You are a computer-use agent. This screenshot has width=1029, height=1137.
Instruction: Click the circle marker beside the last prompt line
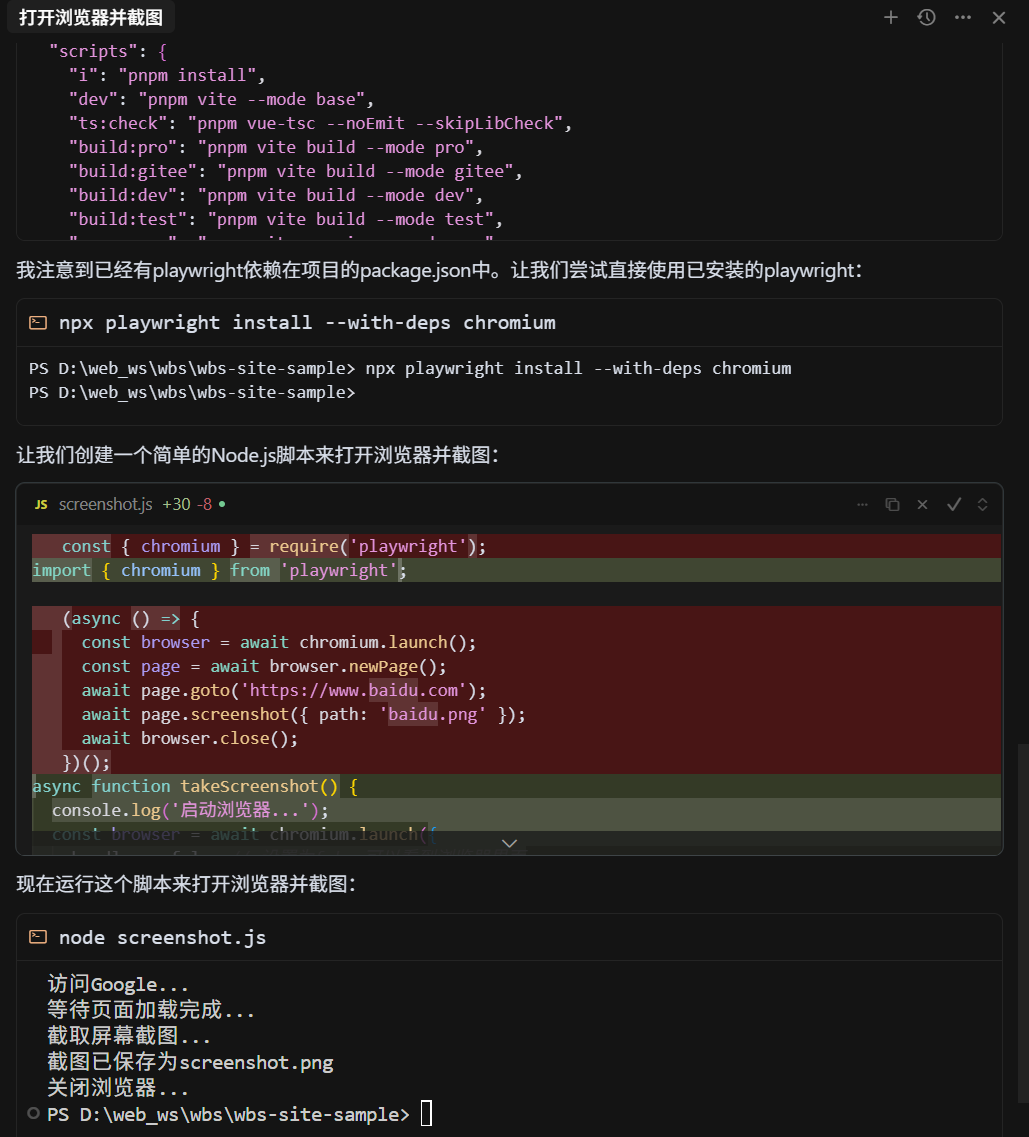click(x=33, y=1113)
